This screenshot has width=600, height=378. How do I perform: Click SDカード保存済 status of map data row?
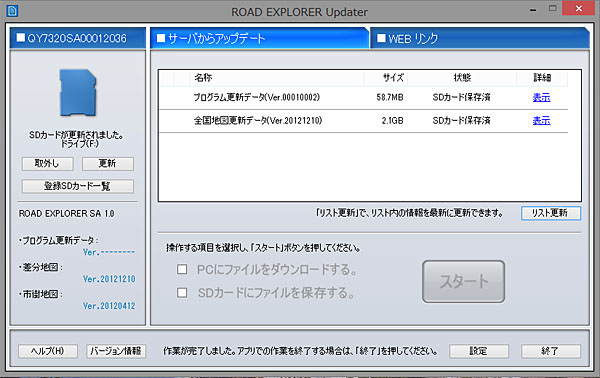(461, 121)
